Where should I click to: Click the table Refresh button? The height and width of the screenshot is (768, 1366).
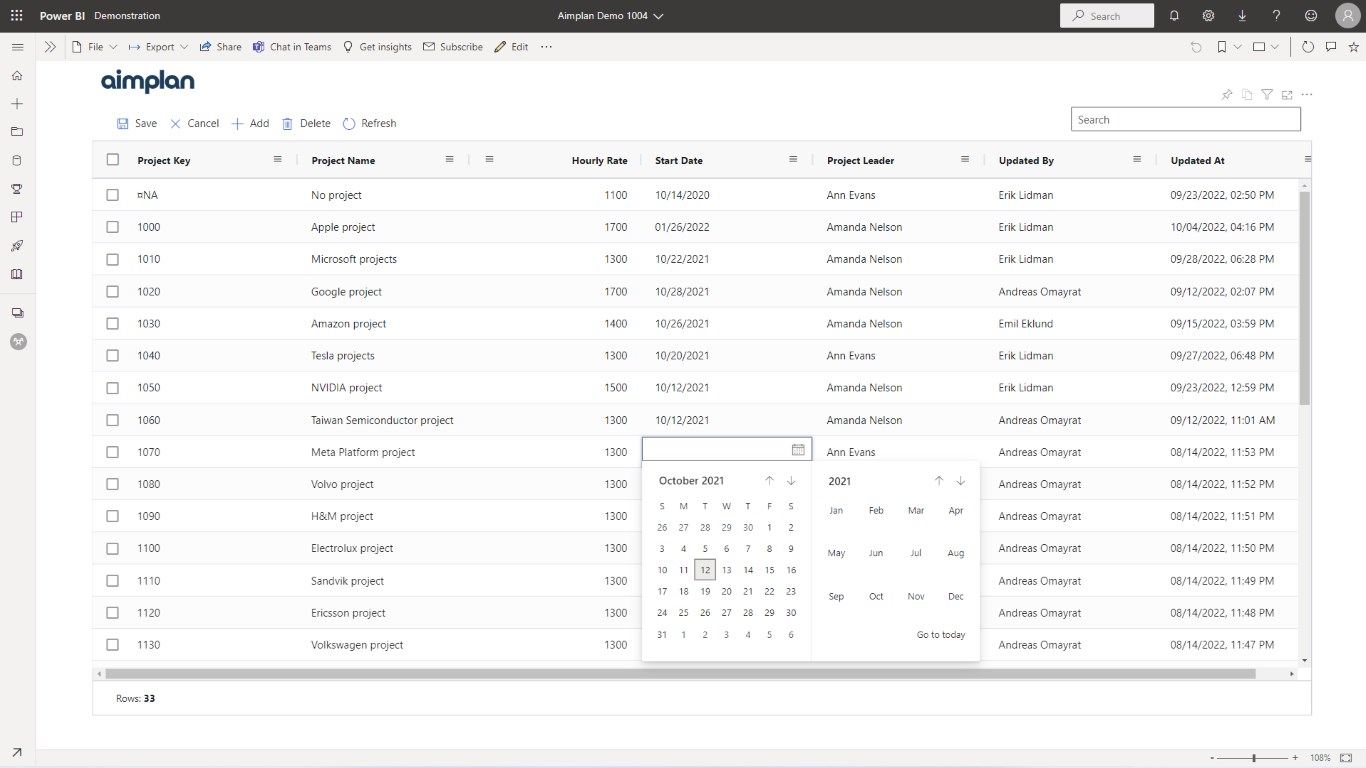(x=369, y=123)
